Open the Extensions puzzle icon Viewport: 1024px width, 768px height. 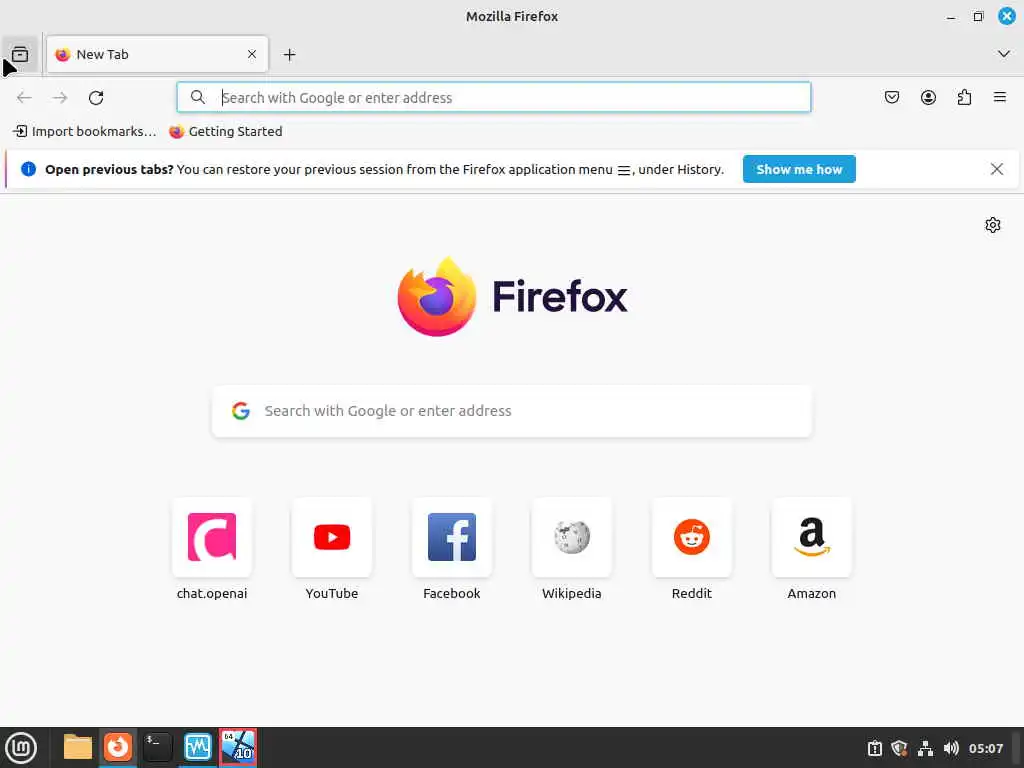point(964,97)
